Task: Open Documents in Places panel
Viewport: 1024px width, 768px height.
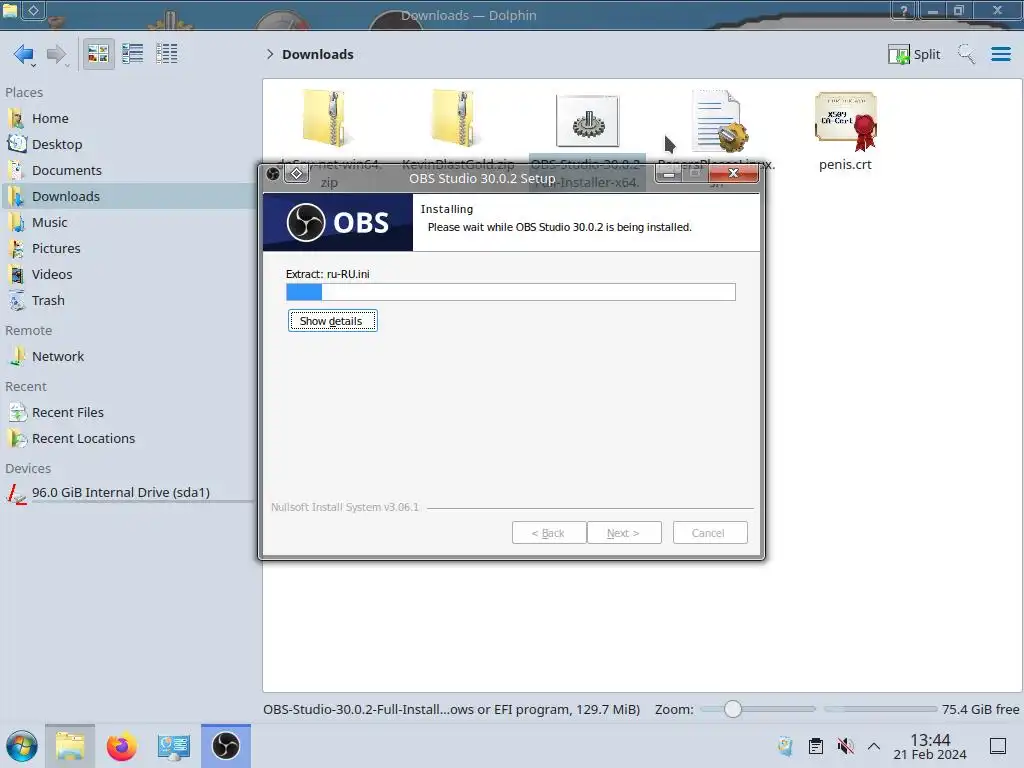Action: point(128,170)
